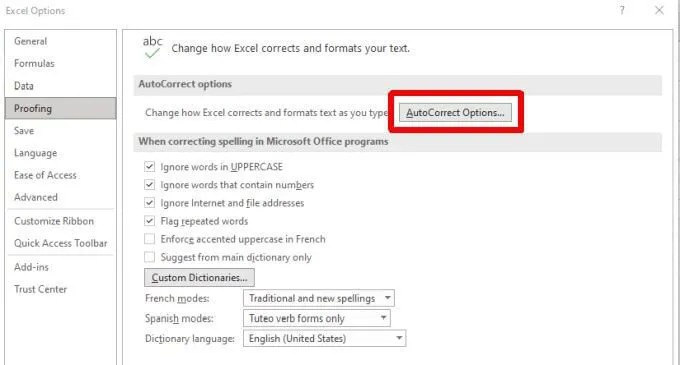Click 'When correcting spelling in Microsoft Office programs' header
The height and width of the screenshot is (365, 680).
point(263,142)
